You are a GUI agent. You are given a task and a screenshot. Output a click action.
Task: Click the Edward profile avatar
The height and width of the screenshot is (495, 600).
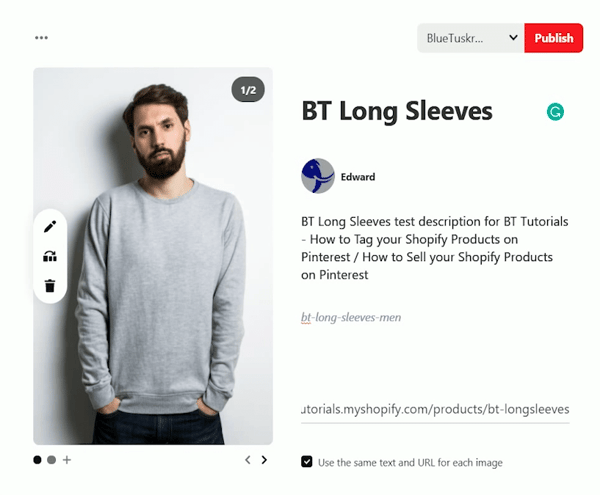(x=318, y=176)
